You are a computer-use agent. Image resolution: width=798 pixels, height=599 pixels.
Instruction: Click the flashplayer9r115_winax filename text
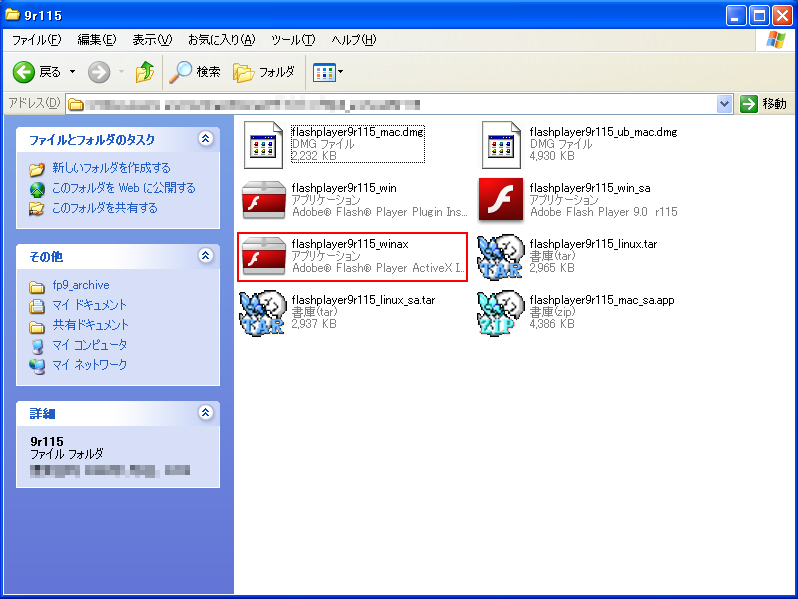pos(350,244)
